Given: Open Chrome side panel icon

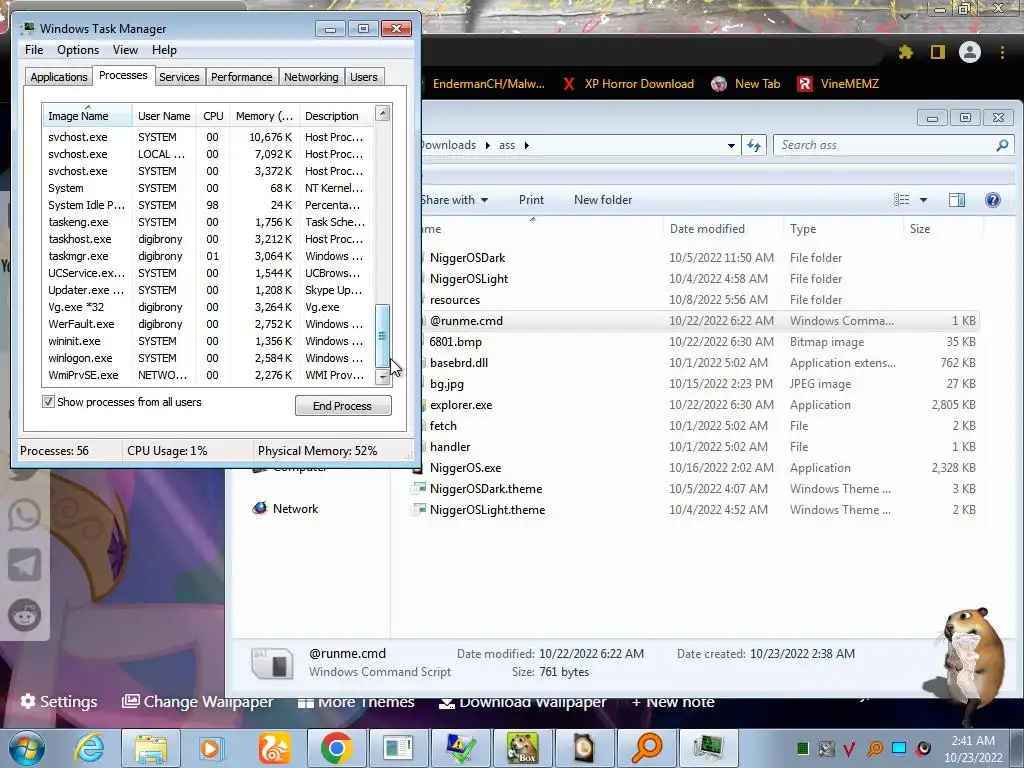Looking at the screenshot, I should (x=938, y=52).
